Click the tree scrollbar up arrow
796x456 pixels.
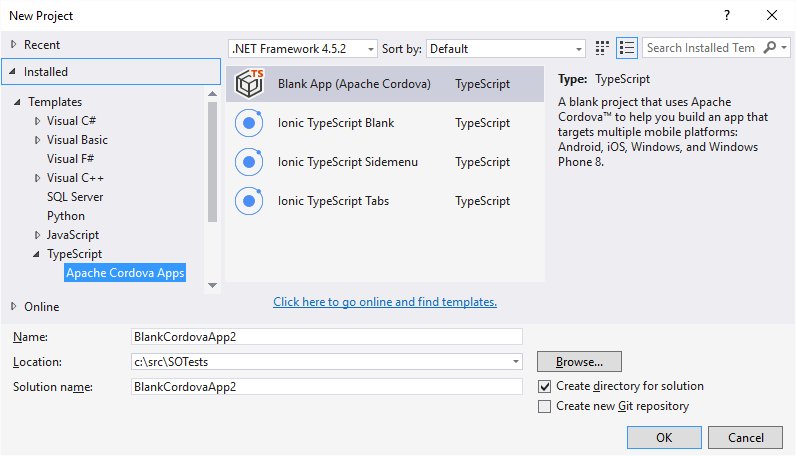[213, 94]
